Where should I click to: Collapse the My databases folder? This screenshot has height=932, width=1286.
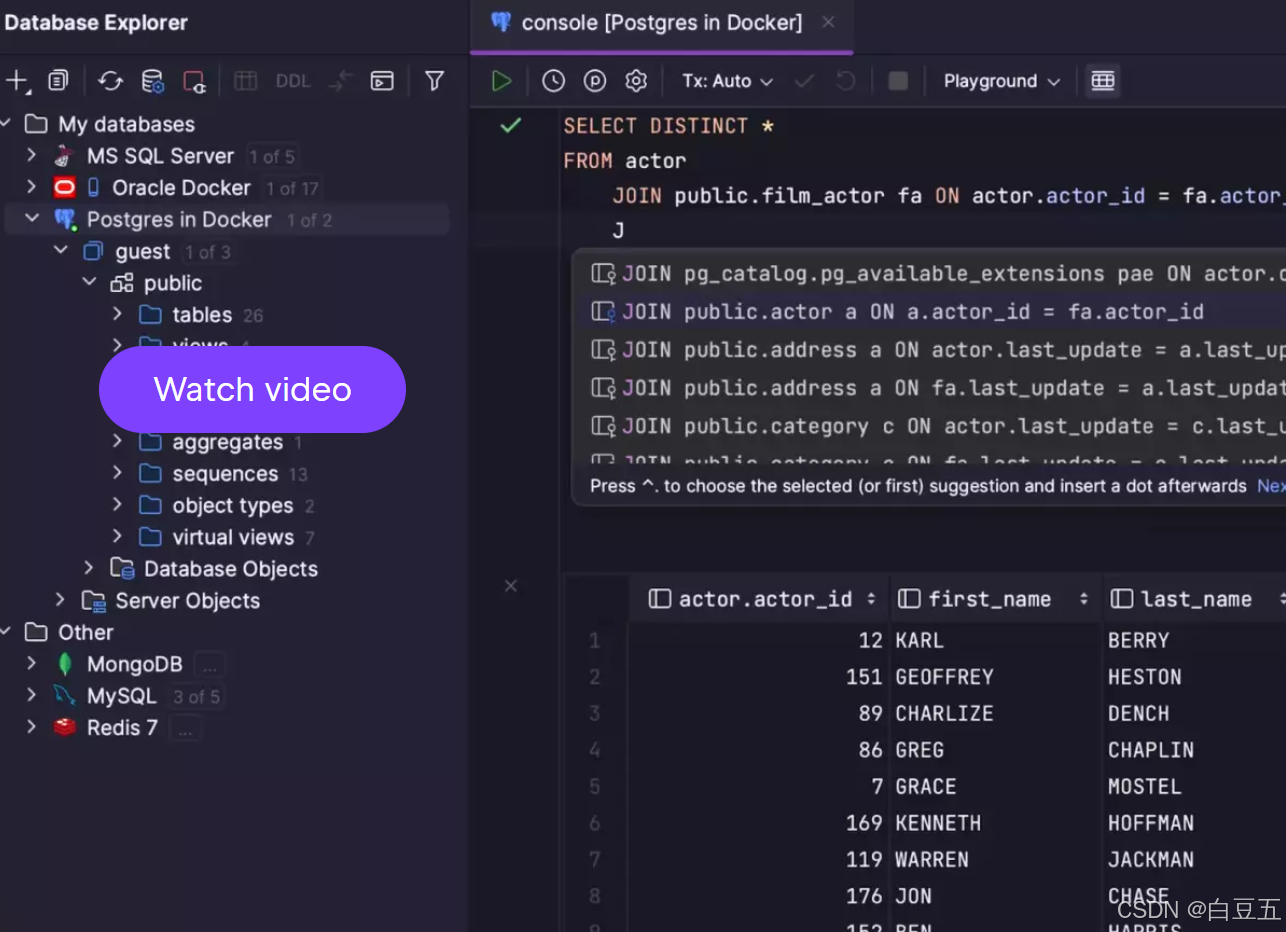[x=5, y=124]
